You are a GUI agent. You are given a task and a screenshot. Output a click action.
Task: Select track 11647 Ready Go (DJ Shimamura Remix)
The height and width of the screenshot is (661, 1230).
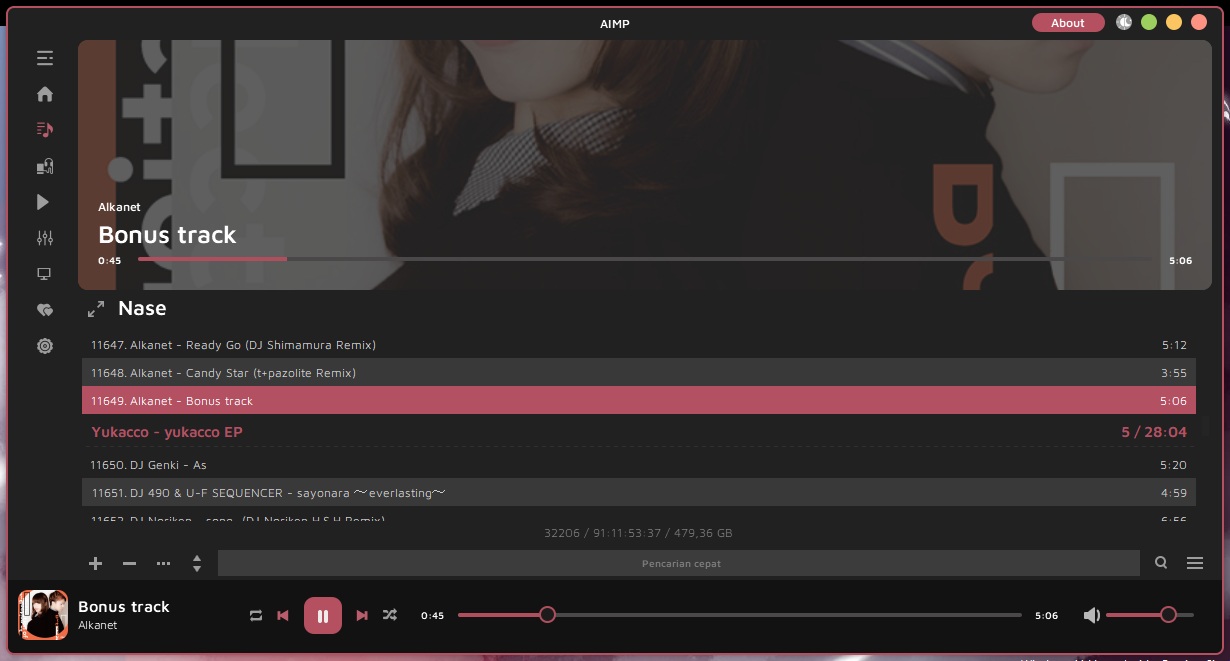click(639, 345)
